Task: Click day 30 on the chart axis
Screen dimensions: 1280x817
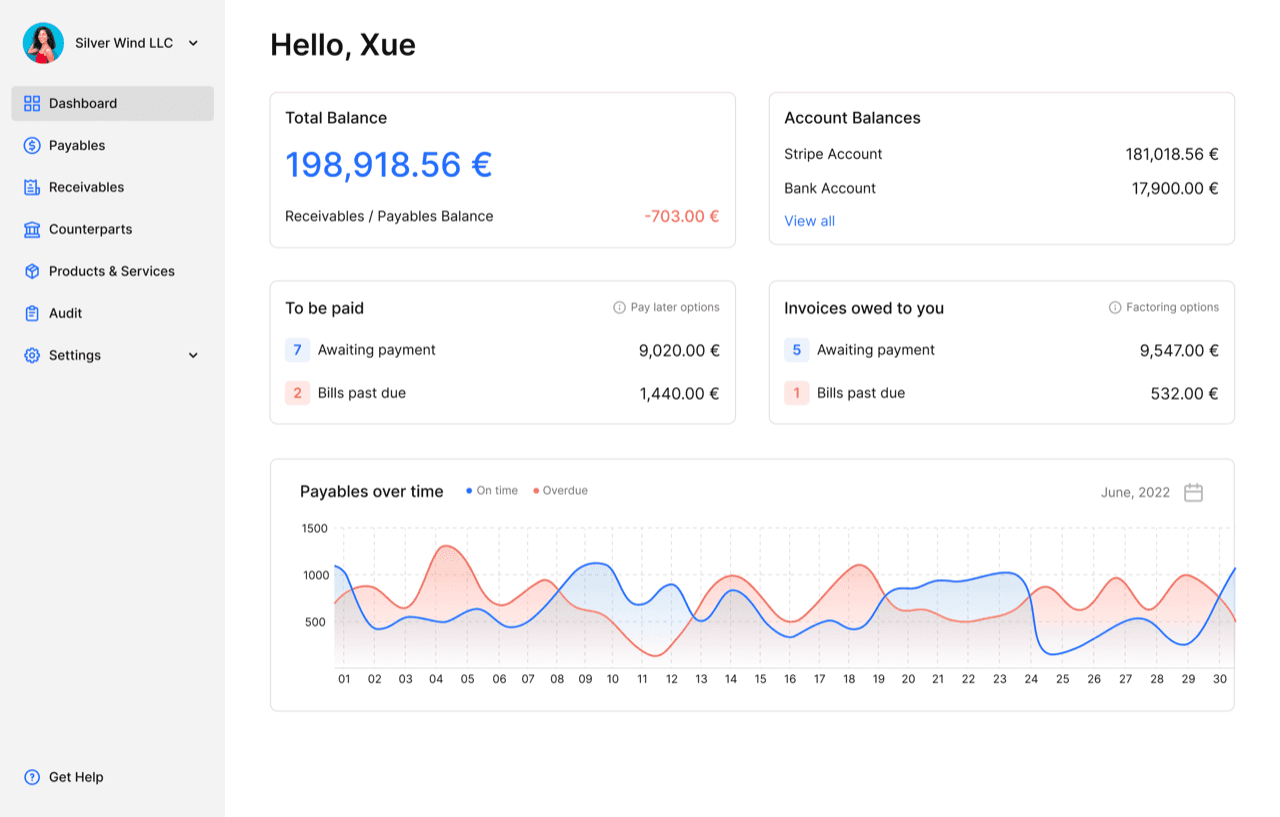Action: click(1219, 679)
